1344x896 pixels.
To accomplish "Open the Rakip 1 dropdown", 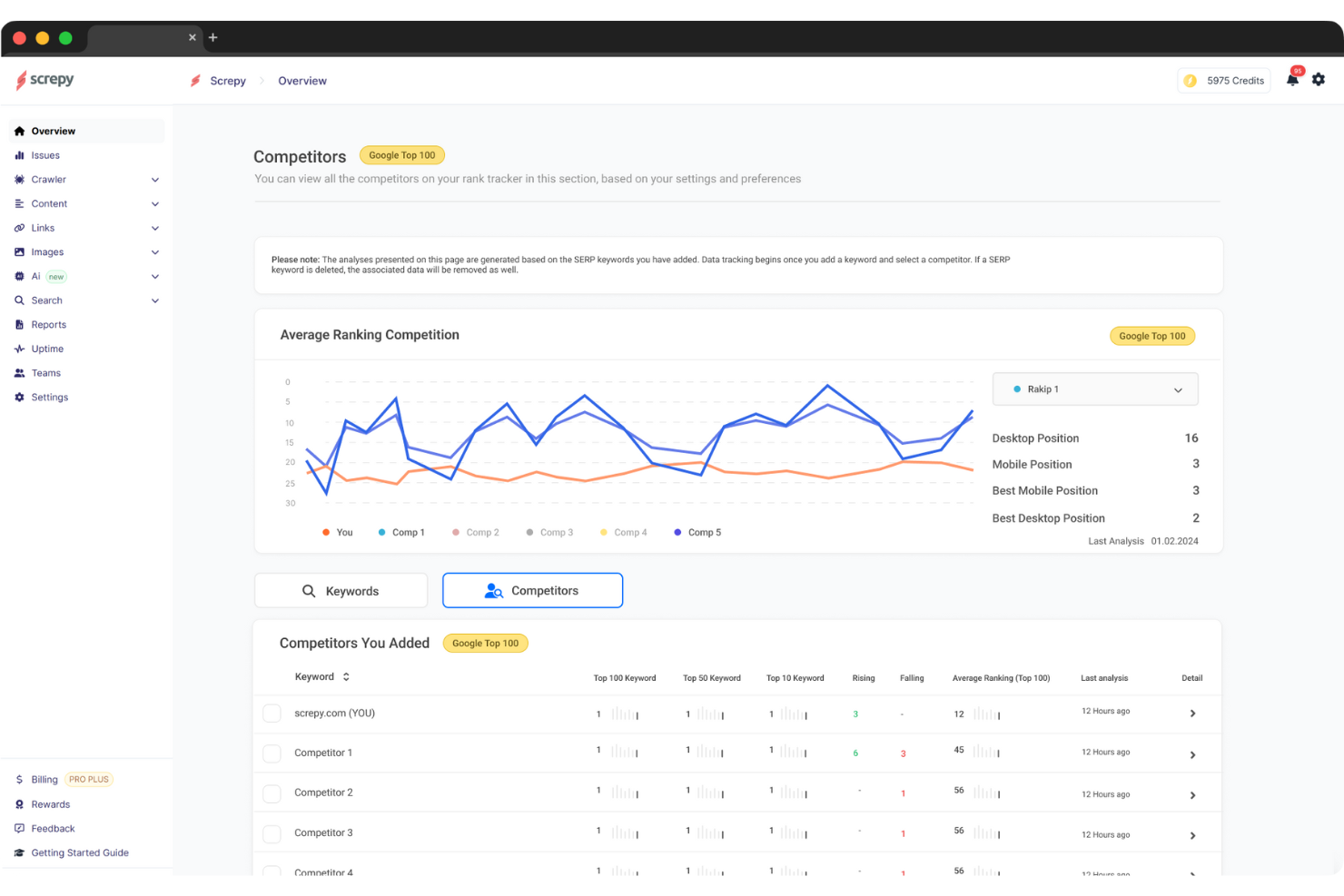I will click(1095, 389).
